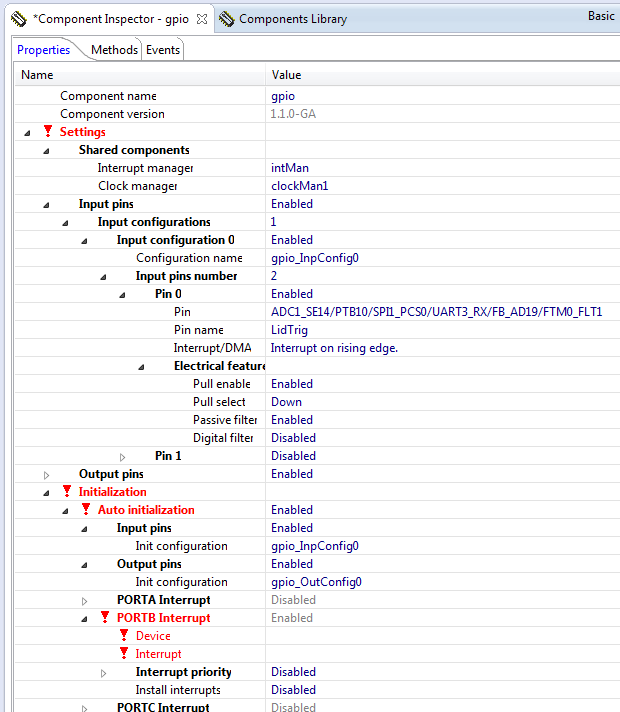620x712 pixels.
Task: Edit the Pin name value LidTrig
Action: [289, 330]
